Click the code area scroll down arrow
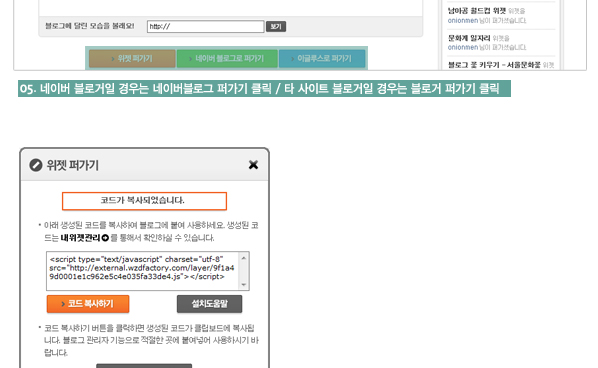Viewport: 598px width, 368px height. coord(244,284)
